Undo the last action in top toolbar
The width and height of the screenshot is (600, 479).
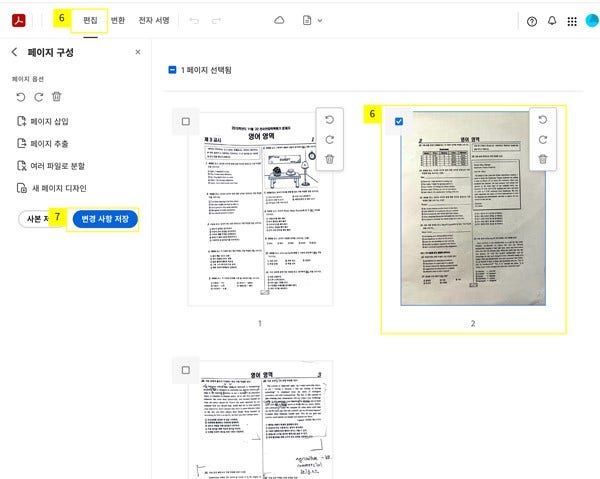(194, 21)
